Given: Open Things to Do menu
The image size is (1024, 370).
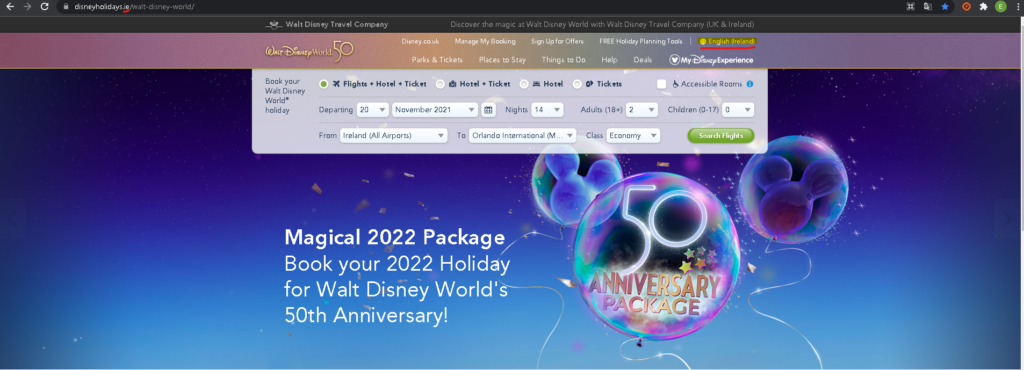Looking at the screenshot, I should click(x=563, y=60).
